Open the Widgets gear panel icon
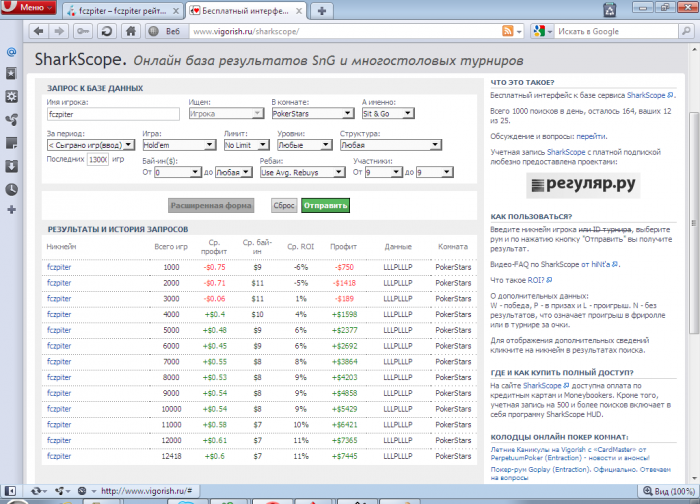This screenshot has height=504, width=700. [12, 96]
